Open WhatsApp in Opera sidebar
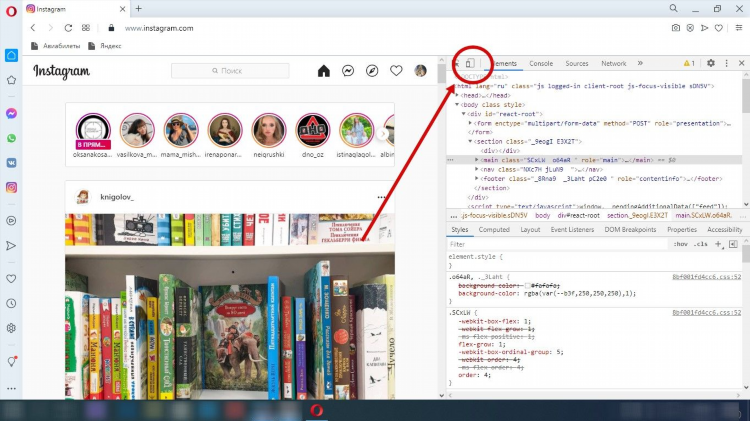 [x=11, y=138]
